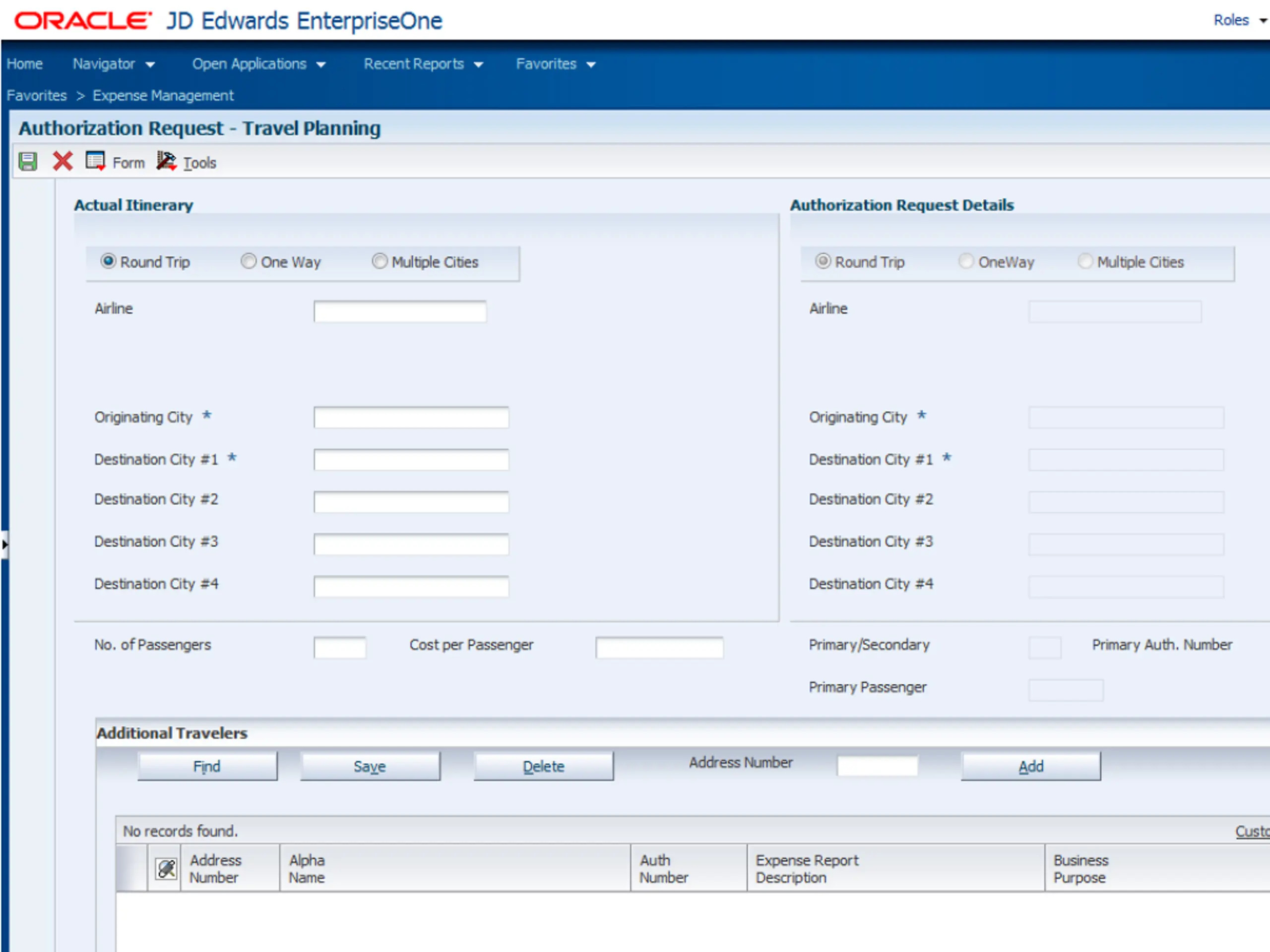Click the Delete button
This screenshot has width=1270, height=952.
point(544,766)
